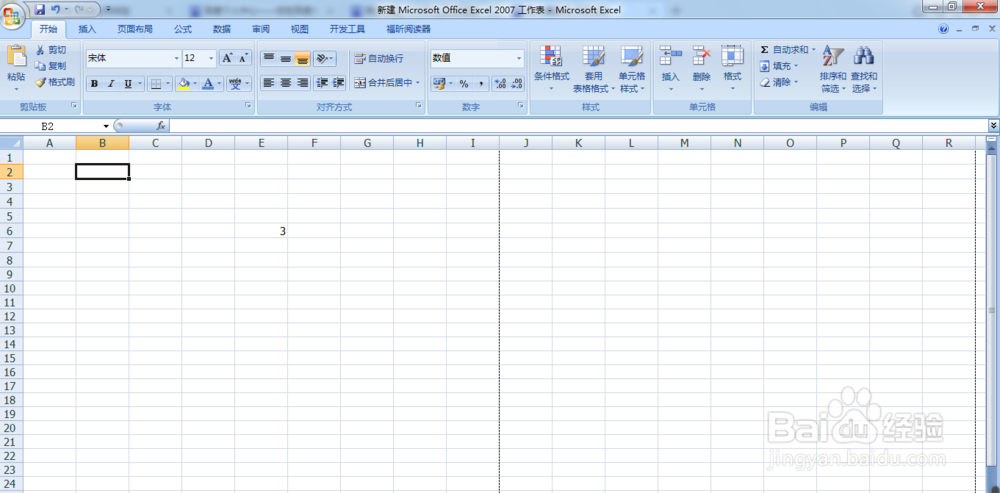
Task: Switch to the 数据 tab
Action: tap(222, 29)
